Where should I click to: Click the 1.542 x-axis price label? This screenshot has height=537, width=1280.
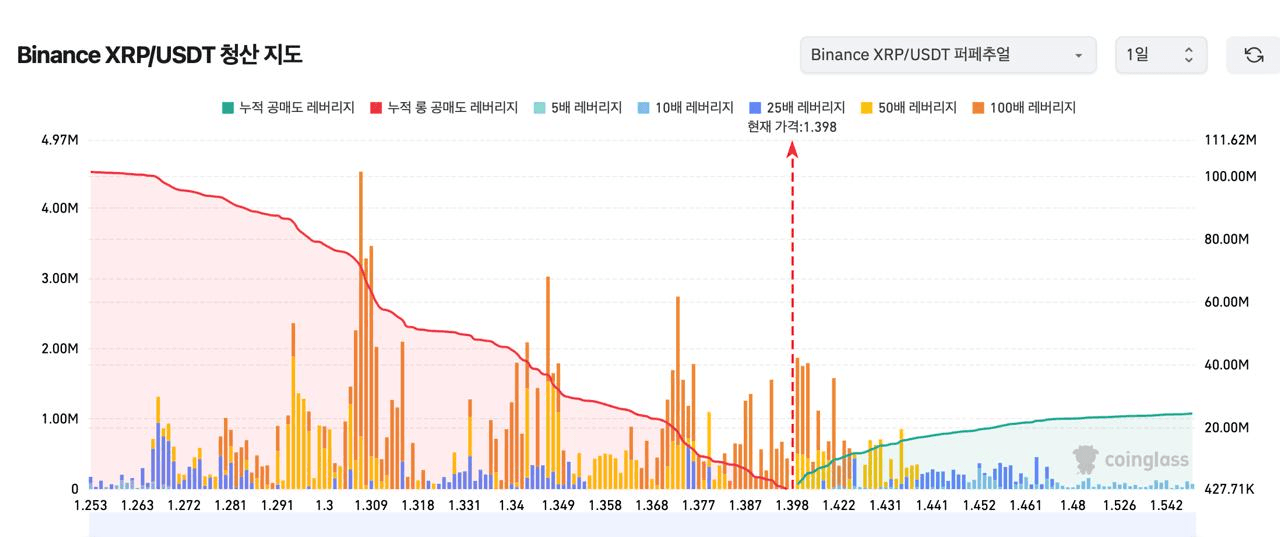(x=1166, y=506)
